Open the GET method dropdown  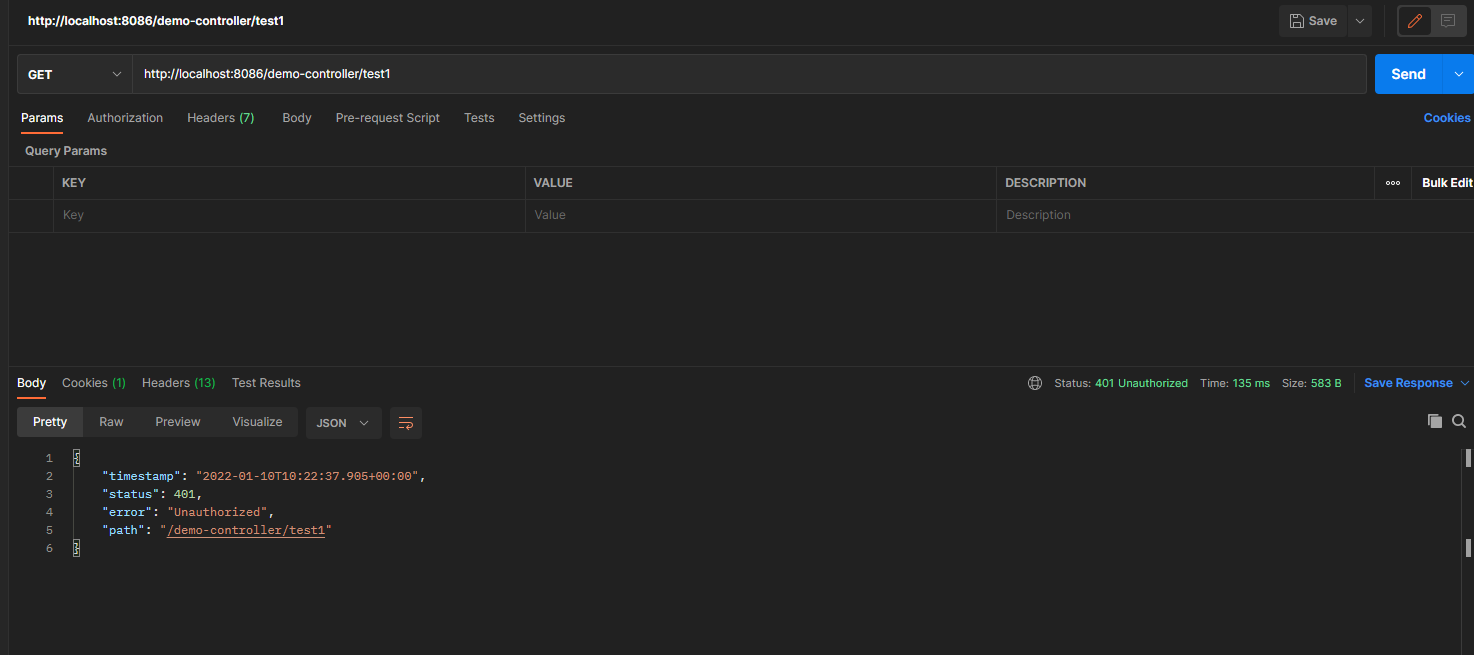74,75
